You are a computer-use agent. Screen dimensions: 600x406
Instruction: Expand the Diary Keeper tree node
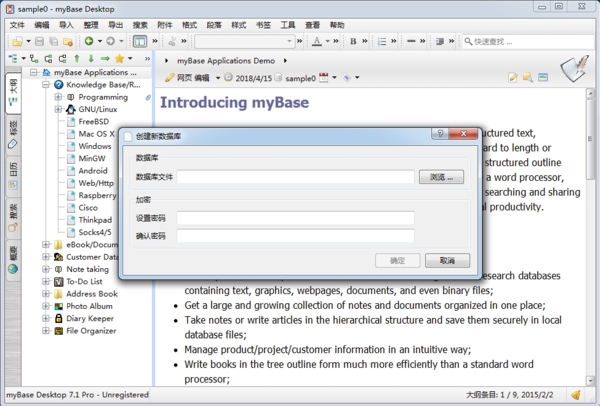point(46,318)
